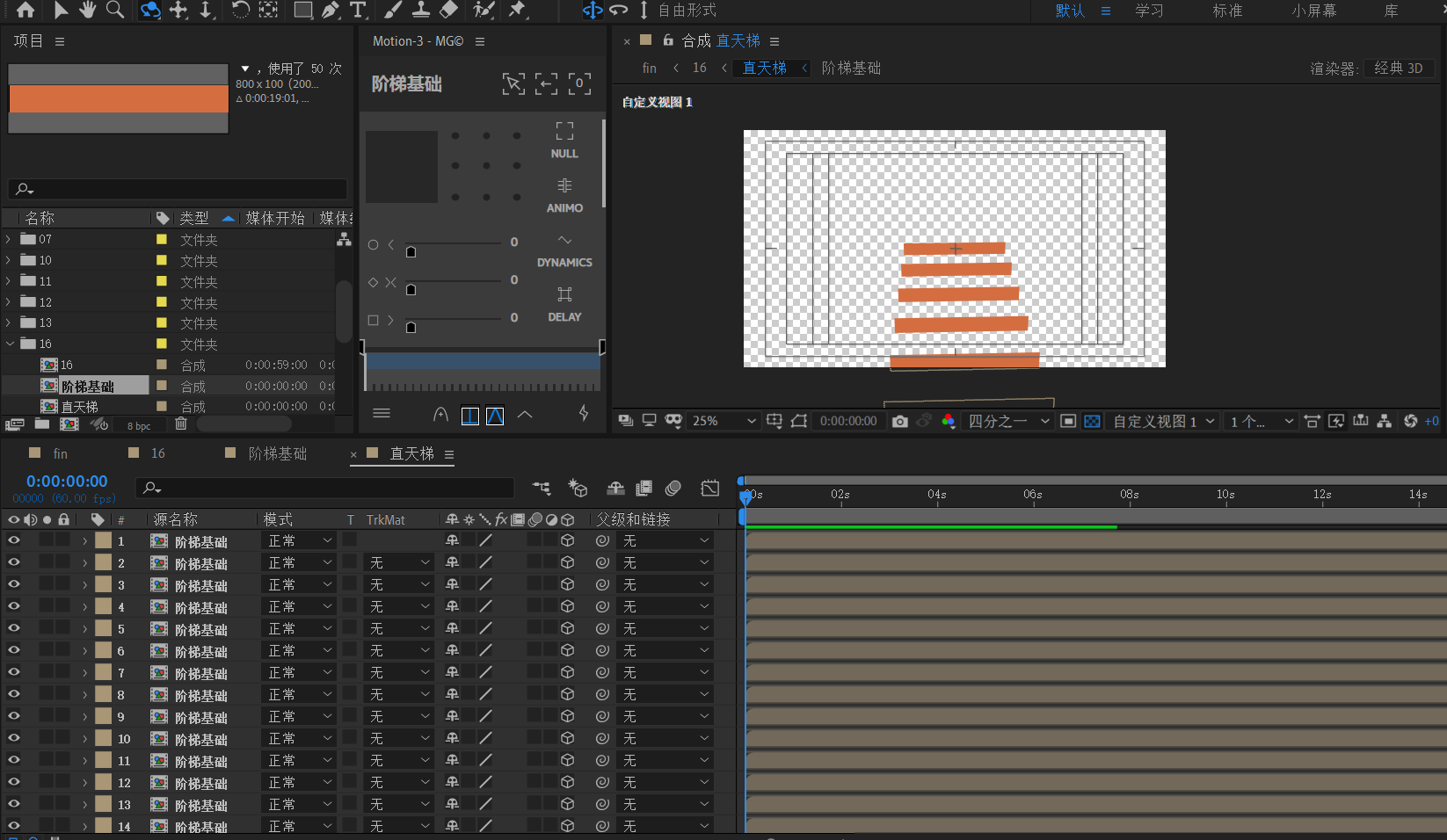Toggle motion blur enable icon in timeline
Image resolution: width=1447 pixels, height=840 pixels.
tap(673, 488)
